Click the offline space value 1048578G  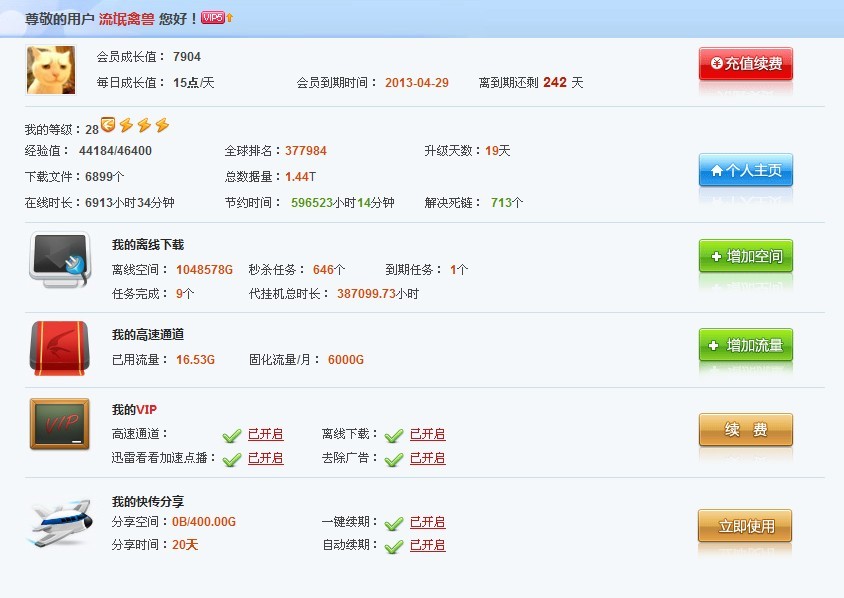tap(205, 270)
